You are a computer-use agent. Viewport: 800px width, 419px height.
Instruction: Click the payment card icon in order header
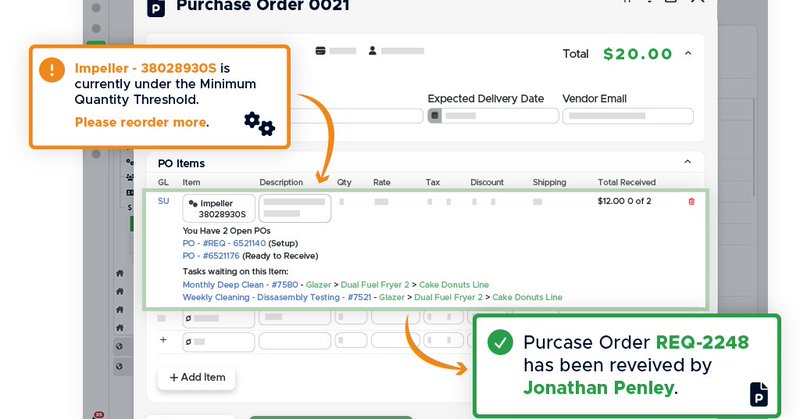(320, 51)
